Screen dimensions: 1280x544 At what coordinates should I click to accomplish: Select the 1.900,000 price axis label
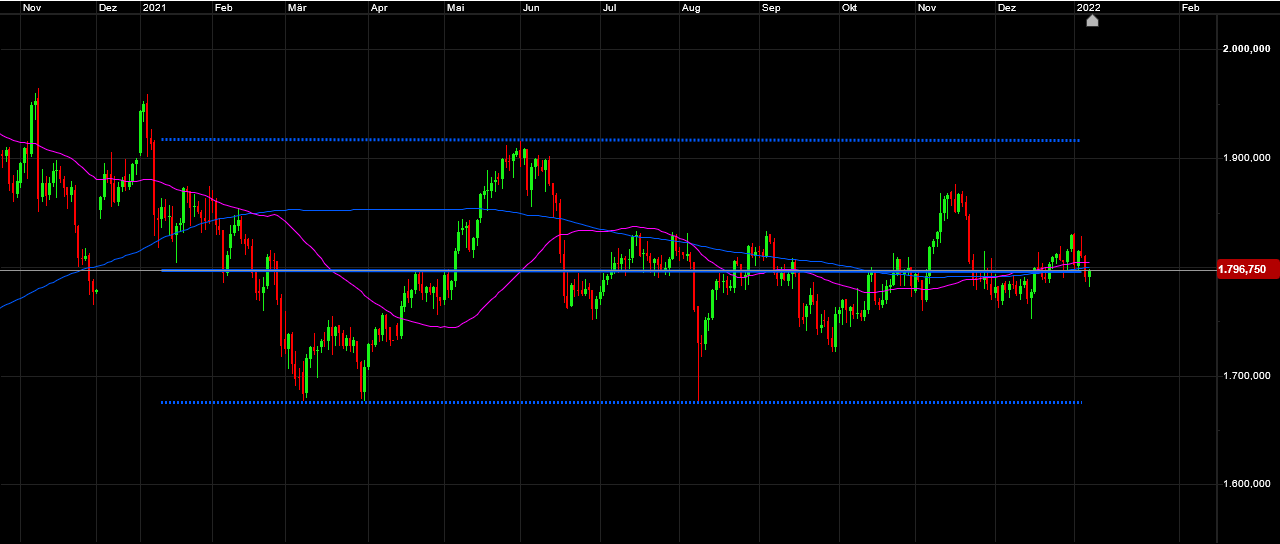tap(1246, 158)
